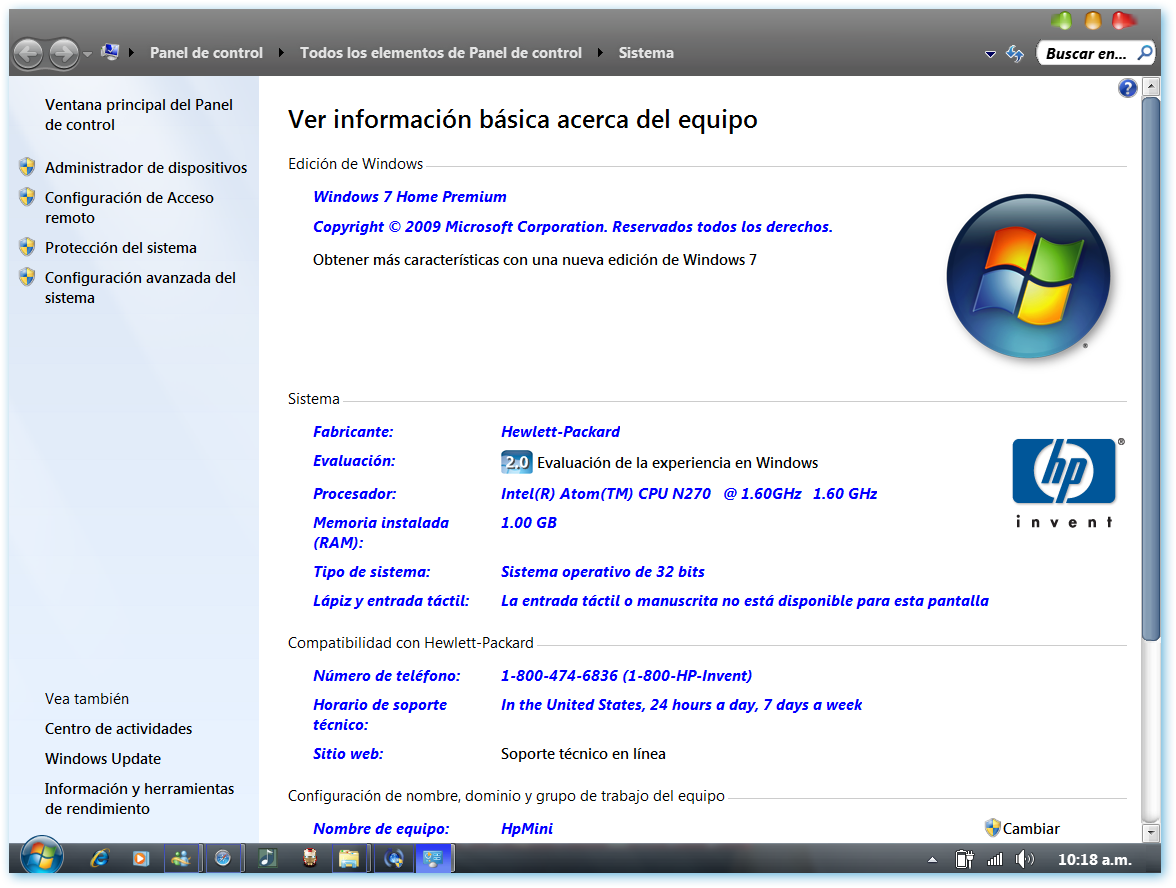Click the 2.0 experience score badge

516,462
